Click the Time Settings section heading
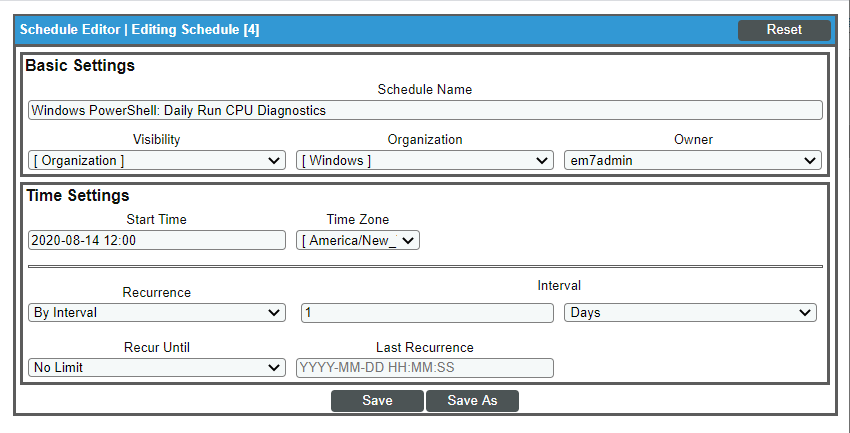Viewport: 850px width, 433px height. [x=78, y=196]
